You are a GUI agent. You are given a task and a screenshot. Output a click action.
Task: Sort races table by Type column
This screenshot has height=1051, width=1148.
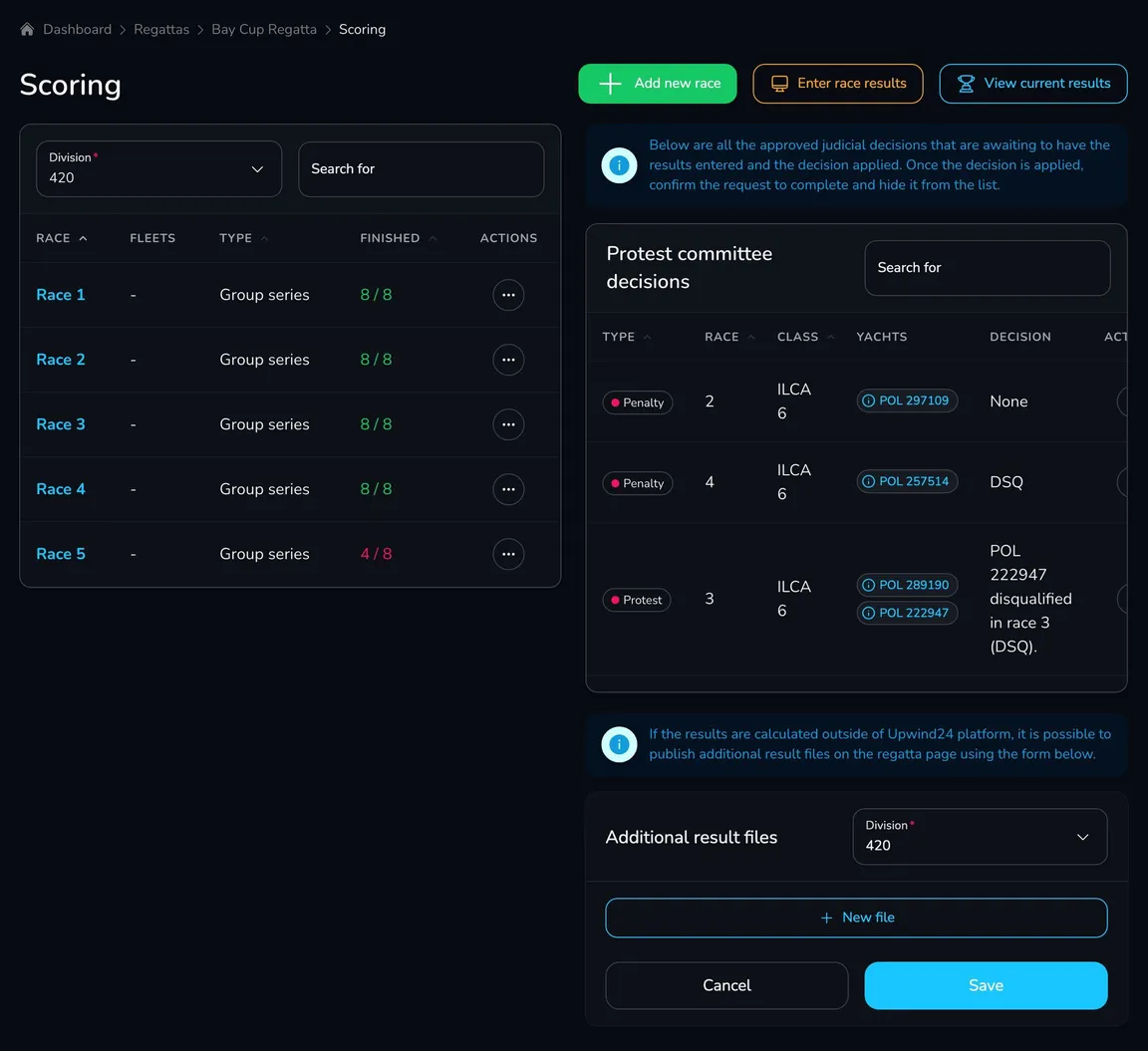point(244,238)
